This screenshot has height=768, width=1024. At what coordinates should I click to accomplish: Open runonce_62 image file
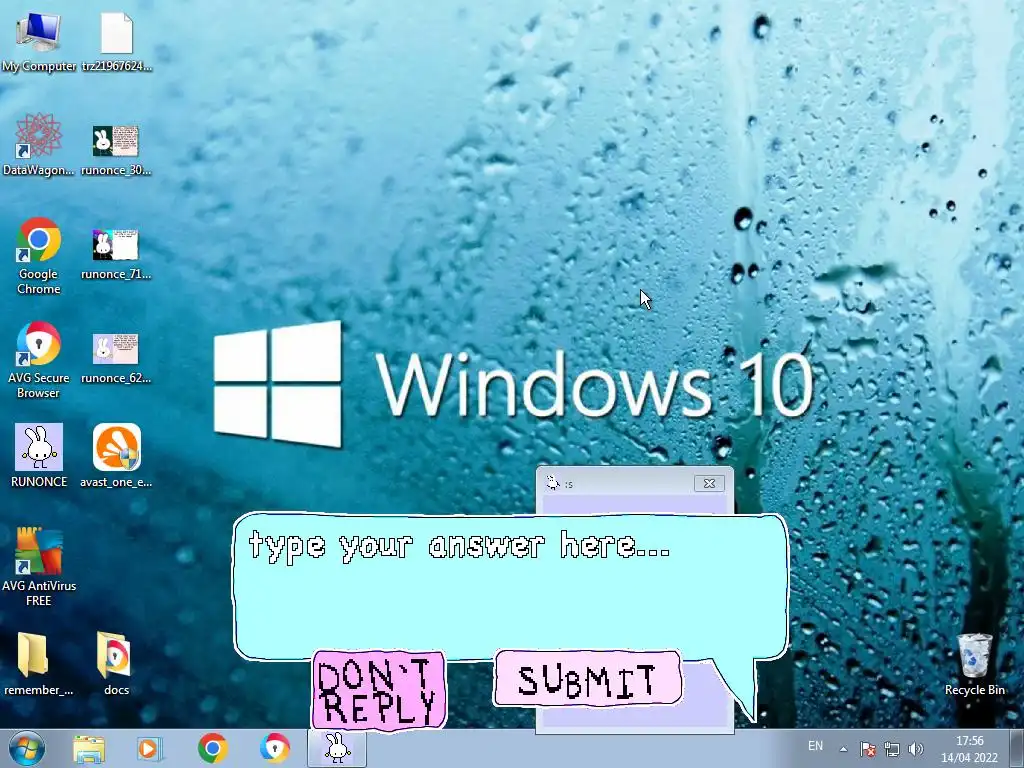click(116, 358)
